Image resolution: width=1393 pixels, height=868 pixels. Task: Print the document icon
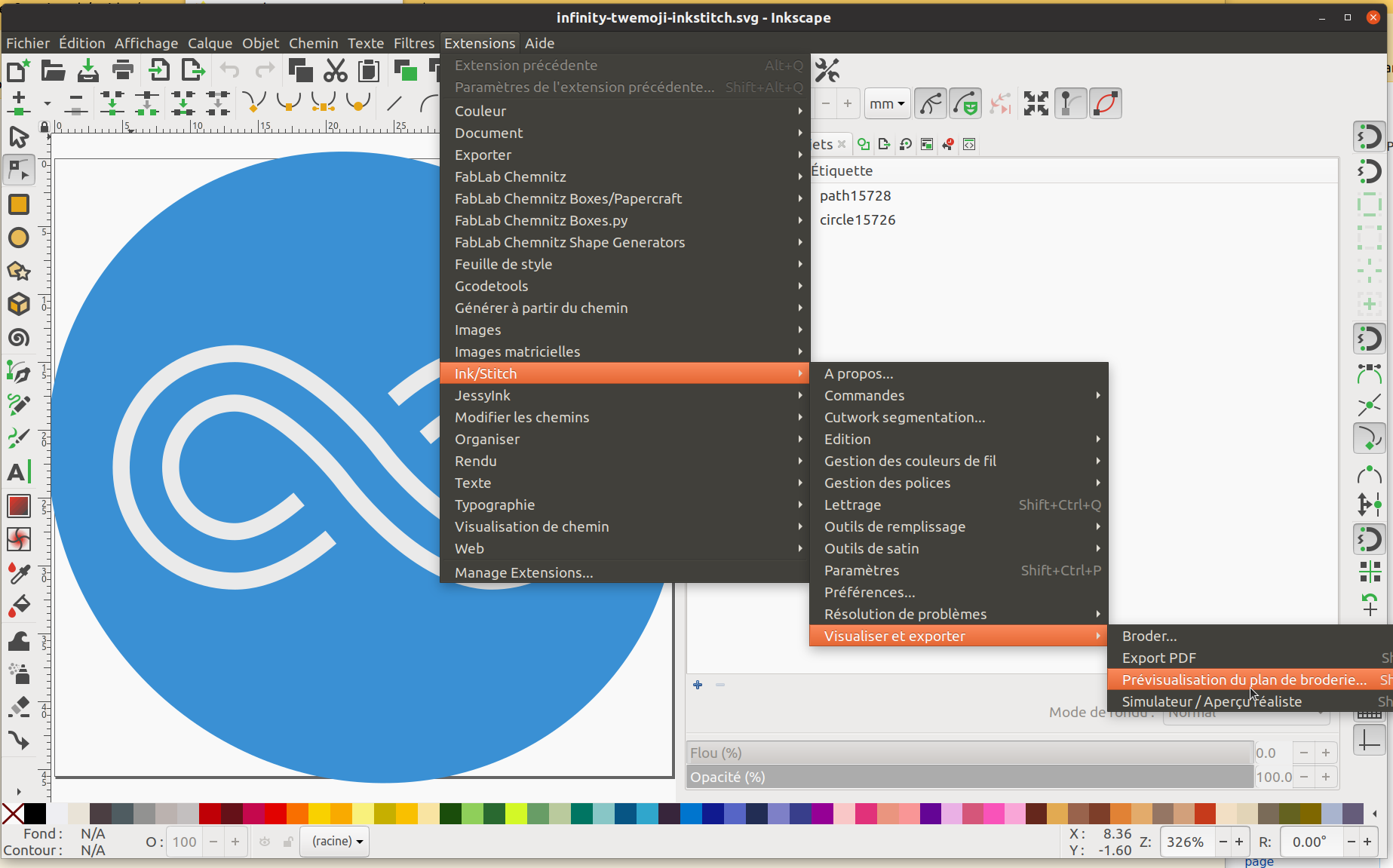[x=122, y=71]
